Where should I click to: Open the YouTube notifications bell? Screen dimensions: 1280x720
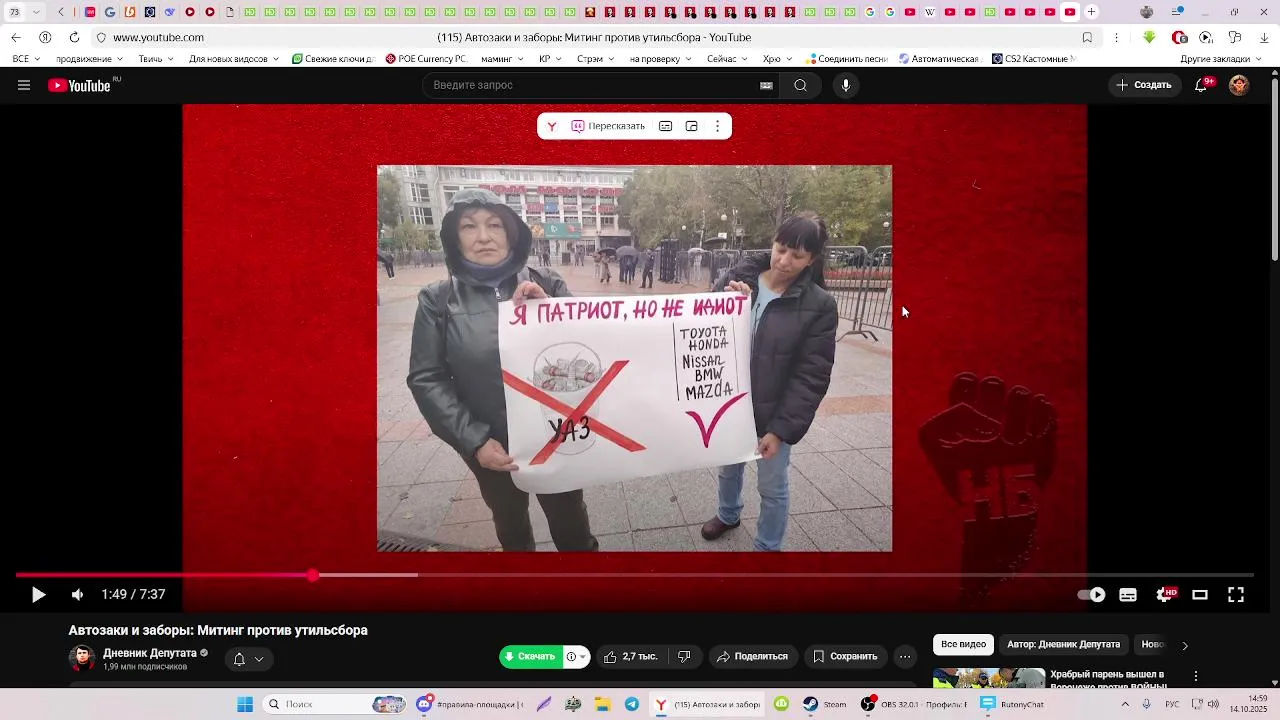pyautogui.click(x=1201, y=85)
